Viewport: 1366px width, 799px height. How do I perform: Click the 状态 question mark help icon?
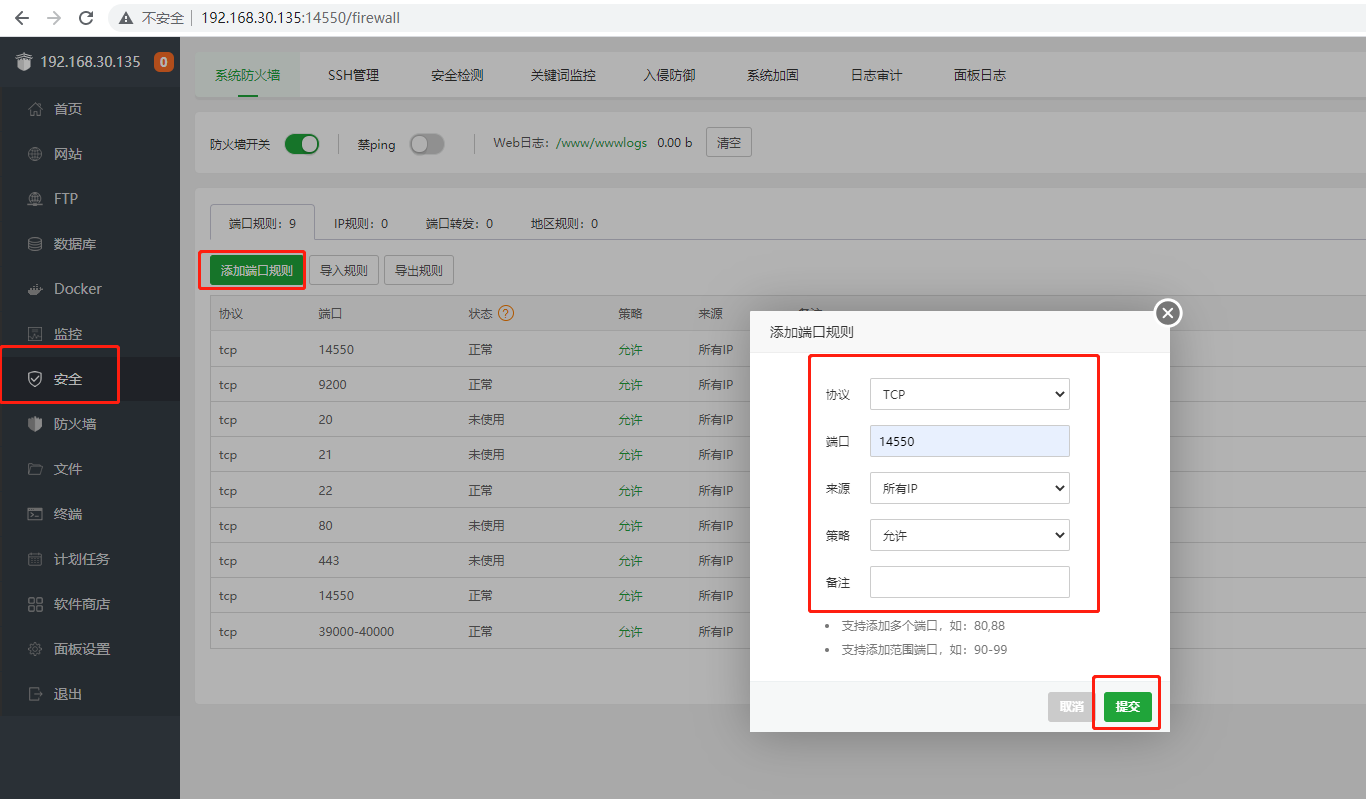pyautogui.click(x=506, y=313)
